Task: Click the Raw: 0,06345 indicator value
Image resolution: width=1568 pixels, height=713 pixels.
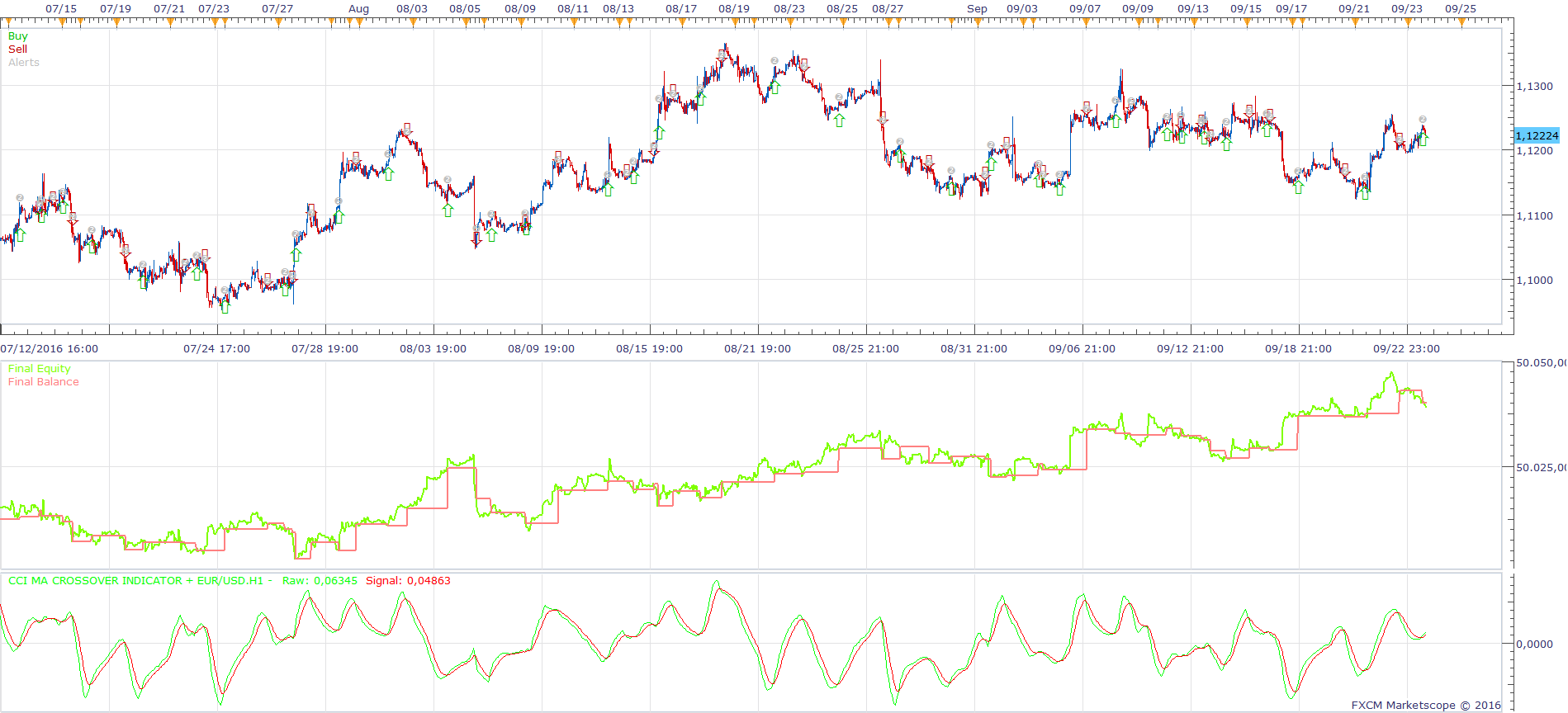Action: 320,581
